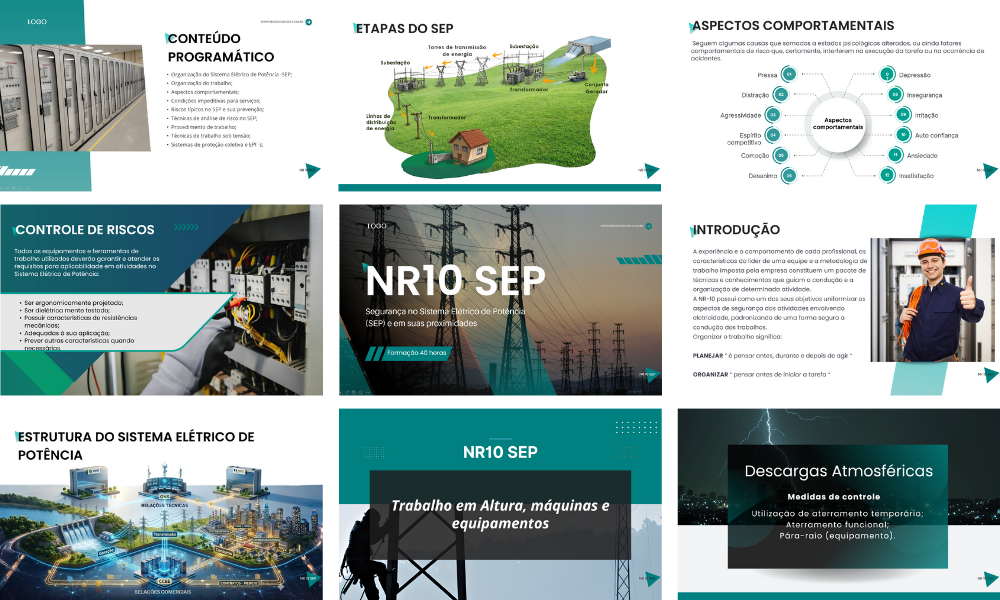This screenshot has width=1000, height=600.
Task: Select the Estrutura do Sistema Elétrico de Potência slide
Action: [x=161, y=500]
